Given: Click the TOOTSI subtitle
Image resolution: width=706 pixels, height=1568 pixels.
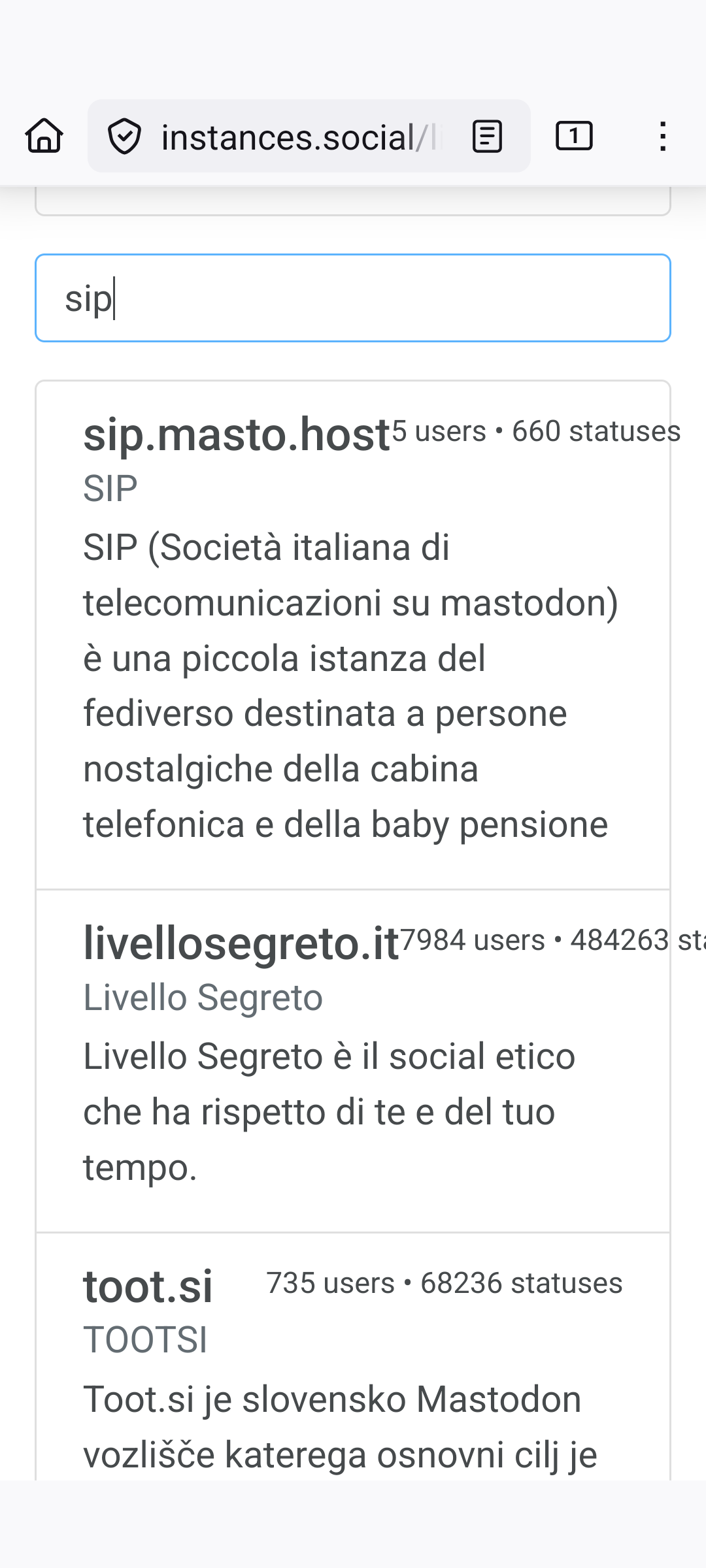Looking at the screenshot, I should tap(145, 1340).
